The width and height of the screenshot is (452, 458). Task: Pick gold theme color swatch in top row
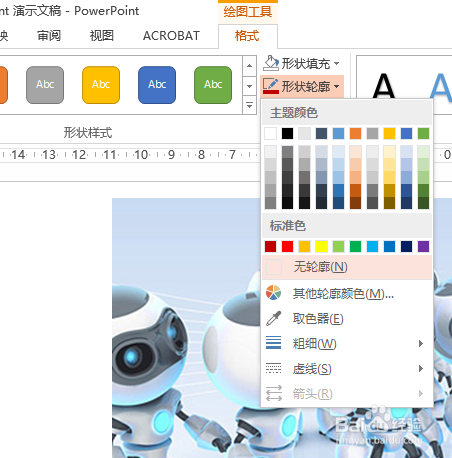(x=389, y=134)
